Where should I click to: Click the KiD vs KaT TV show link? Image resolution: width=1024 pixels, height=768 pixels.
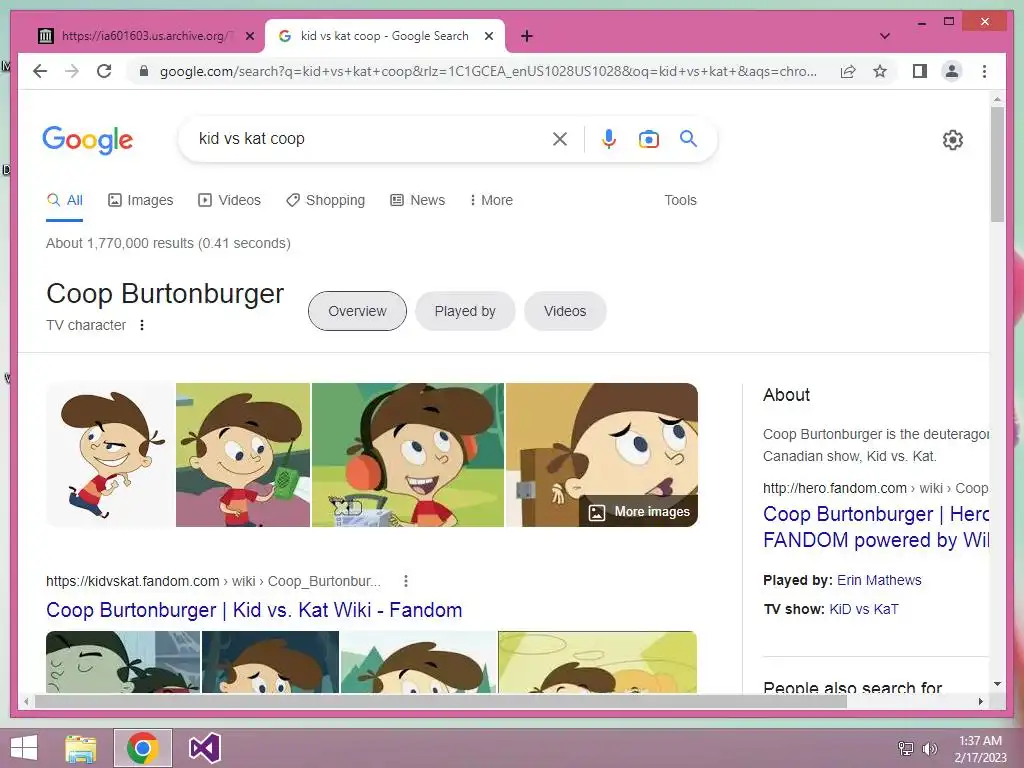tap(863, 609)
